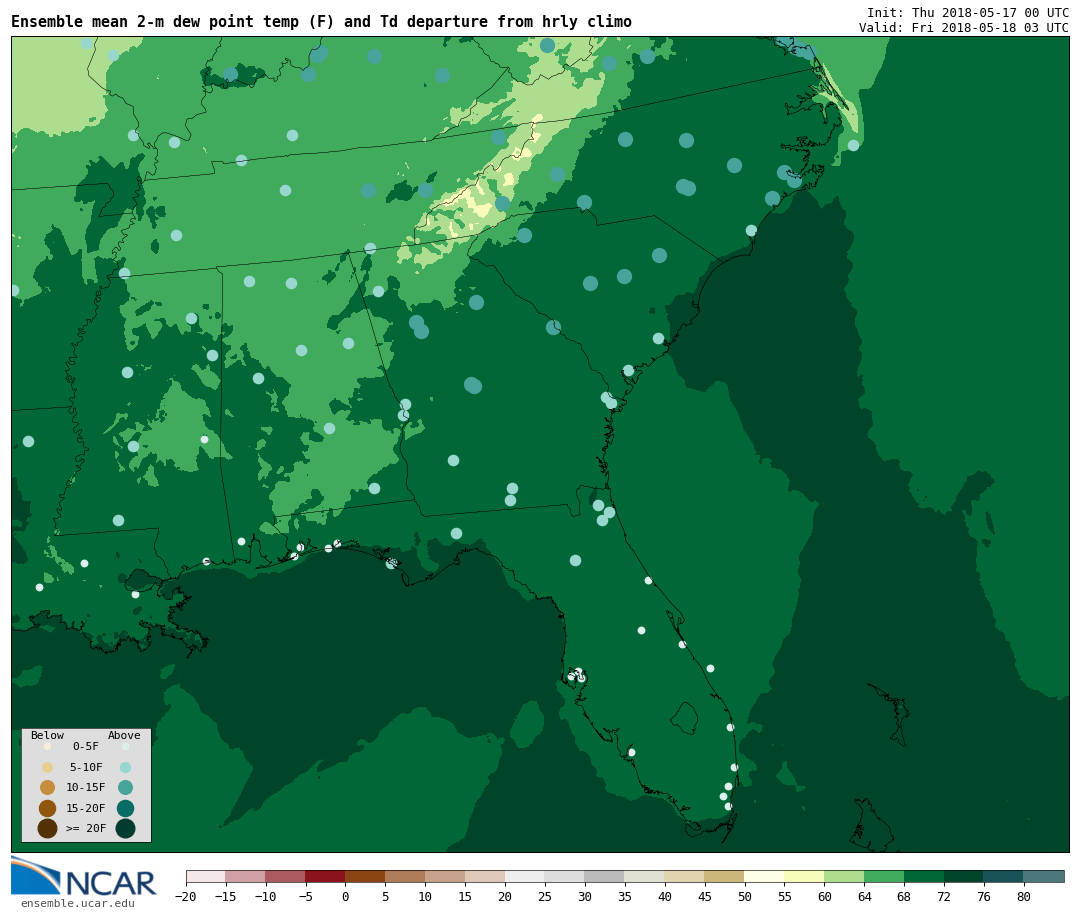Pick the green swatch between 68 and 72

[925, 876]
